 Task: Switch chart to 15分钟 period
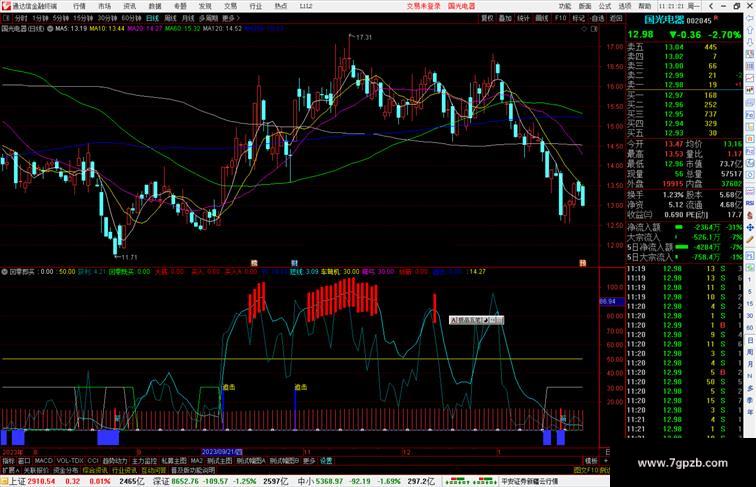[x=83, y=18]
